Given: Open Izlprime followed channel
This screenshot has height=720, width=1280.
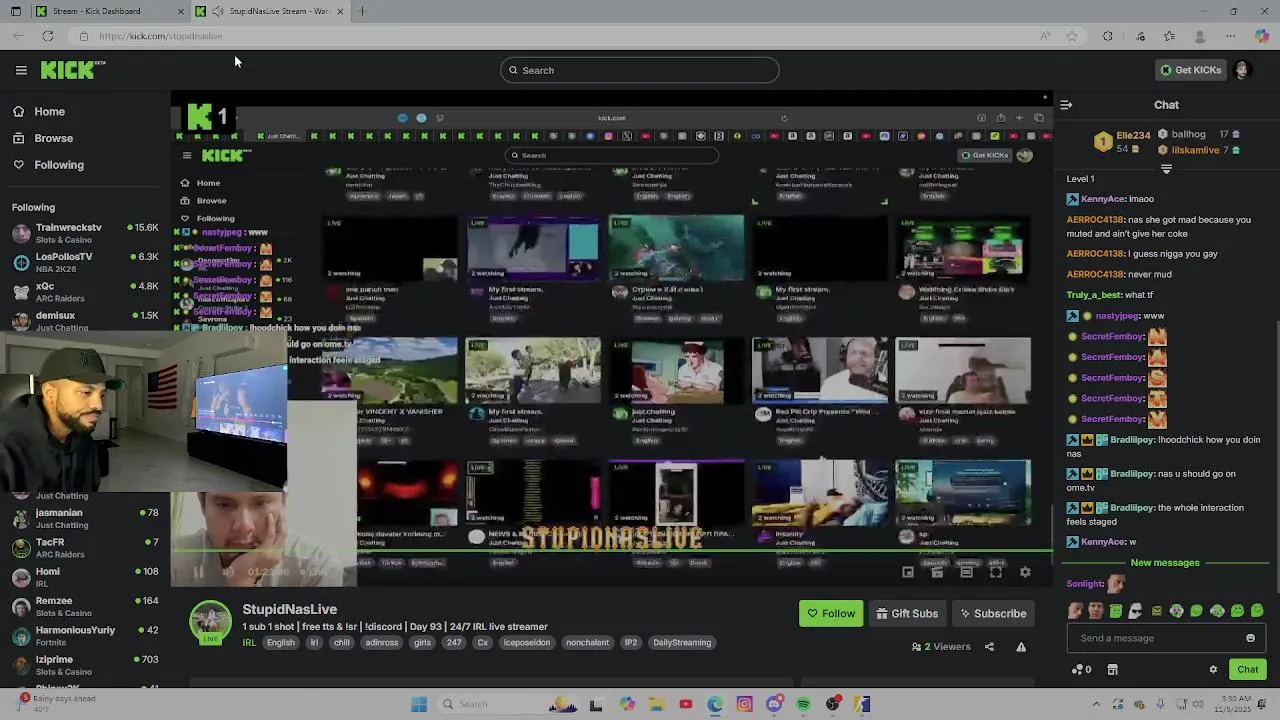Looking at the screenshot, I should [x=85, y=665].
